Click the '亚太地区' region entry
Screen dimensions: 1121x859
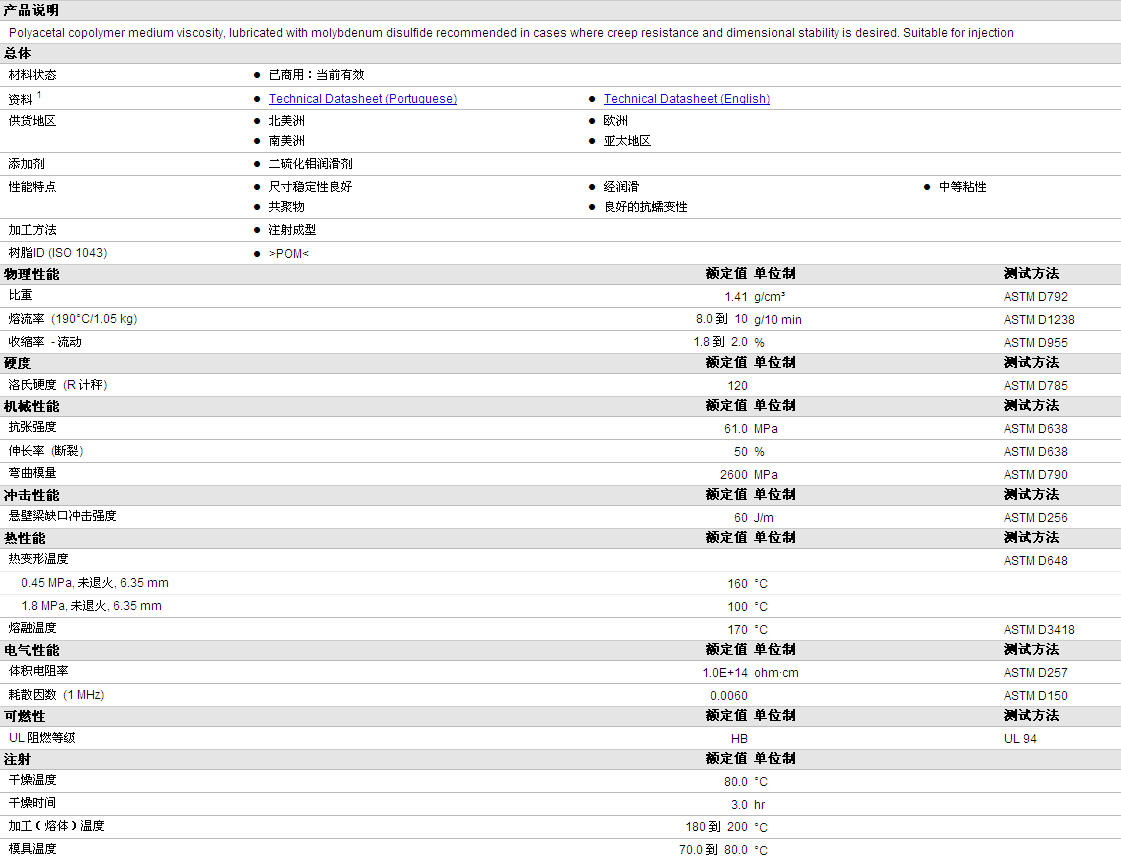(627, 141)
